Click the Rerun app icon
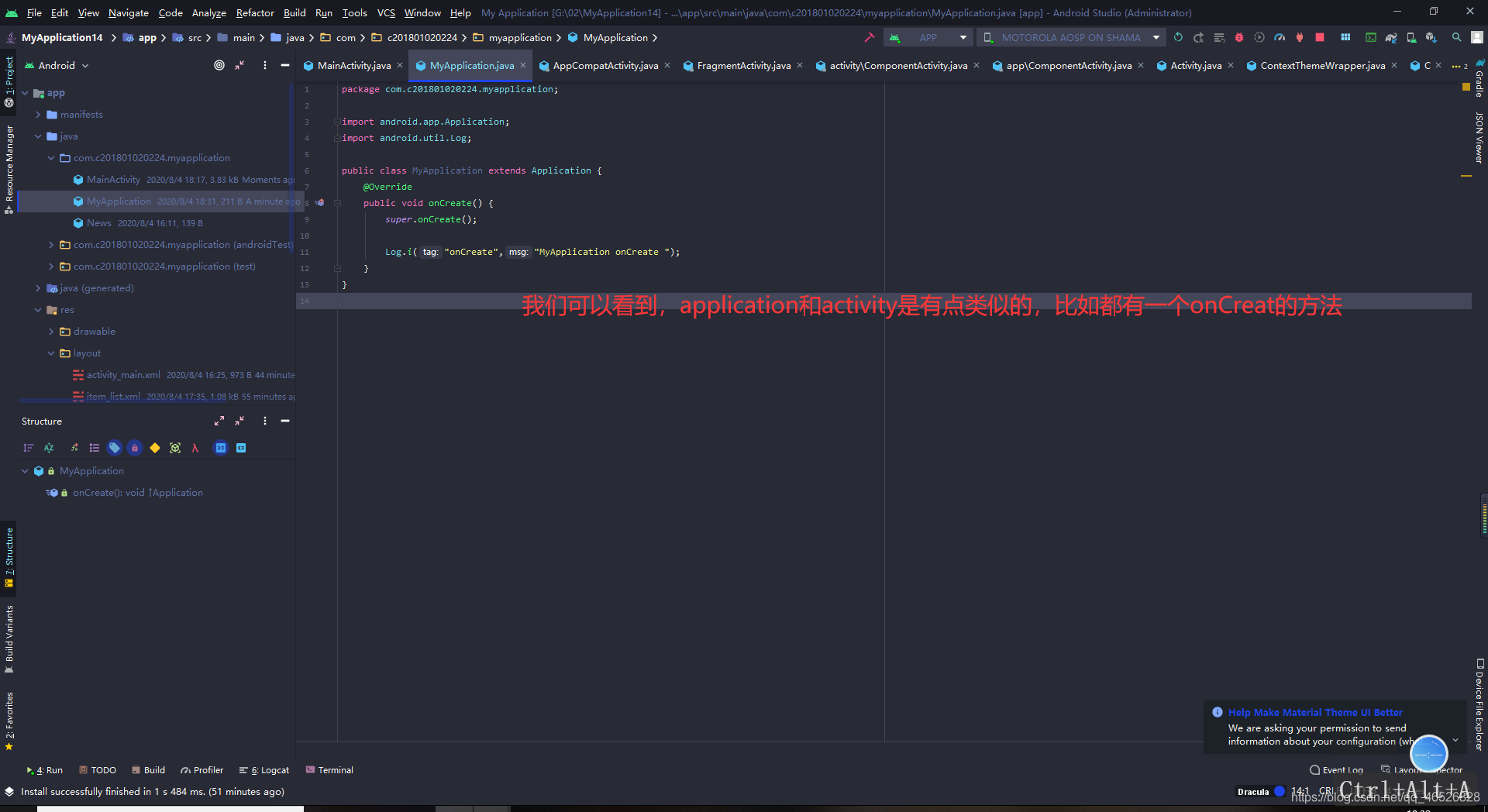The width and height of the screenshot is (1488, 812). [x=1178, y=37]
